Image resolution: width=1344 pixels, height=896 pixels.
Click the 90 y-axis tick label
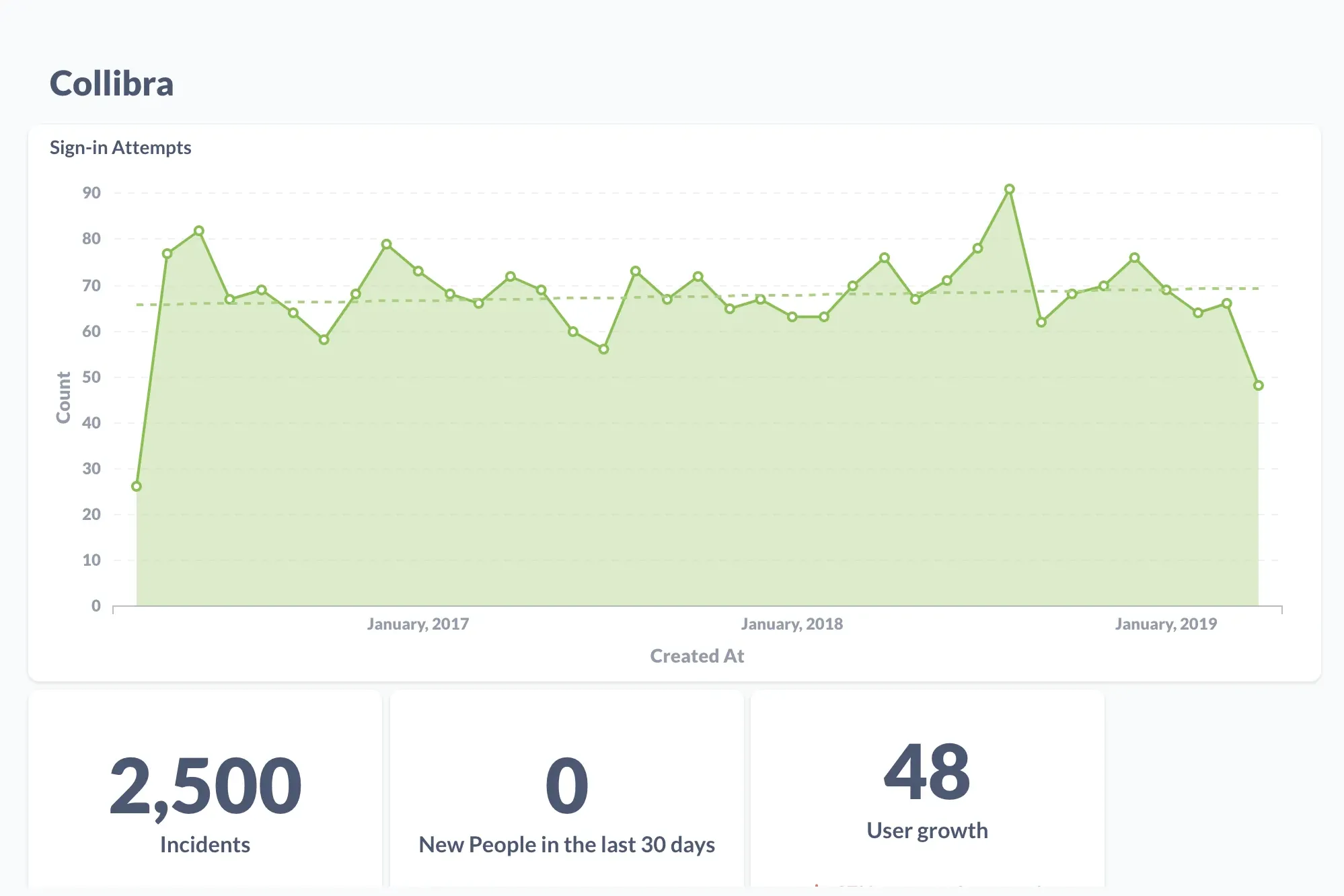click(x=91, y=193)
